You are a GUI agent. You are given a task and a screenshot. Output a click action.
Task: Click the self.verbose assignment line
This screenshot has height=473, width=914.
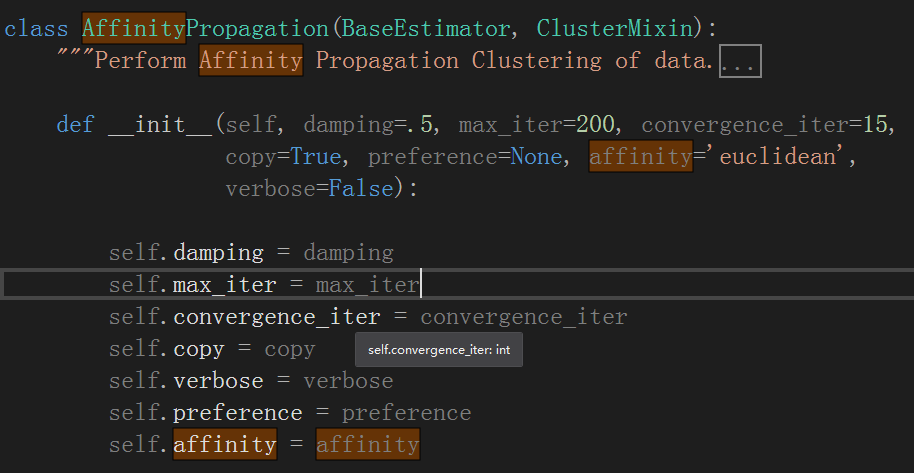pyautogui.click(x=251, y=381)
